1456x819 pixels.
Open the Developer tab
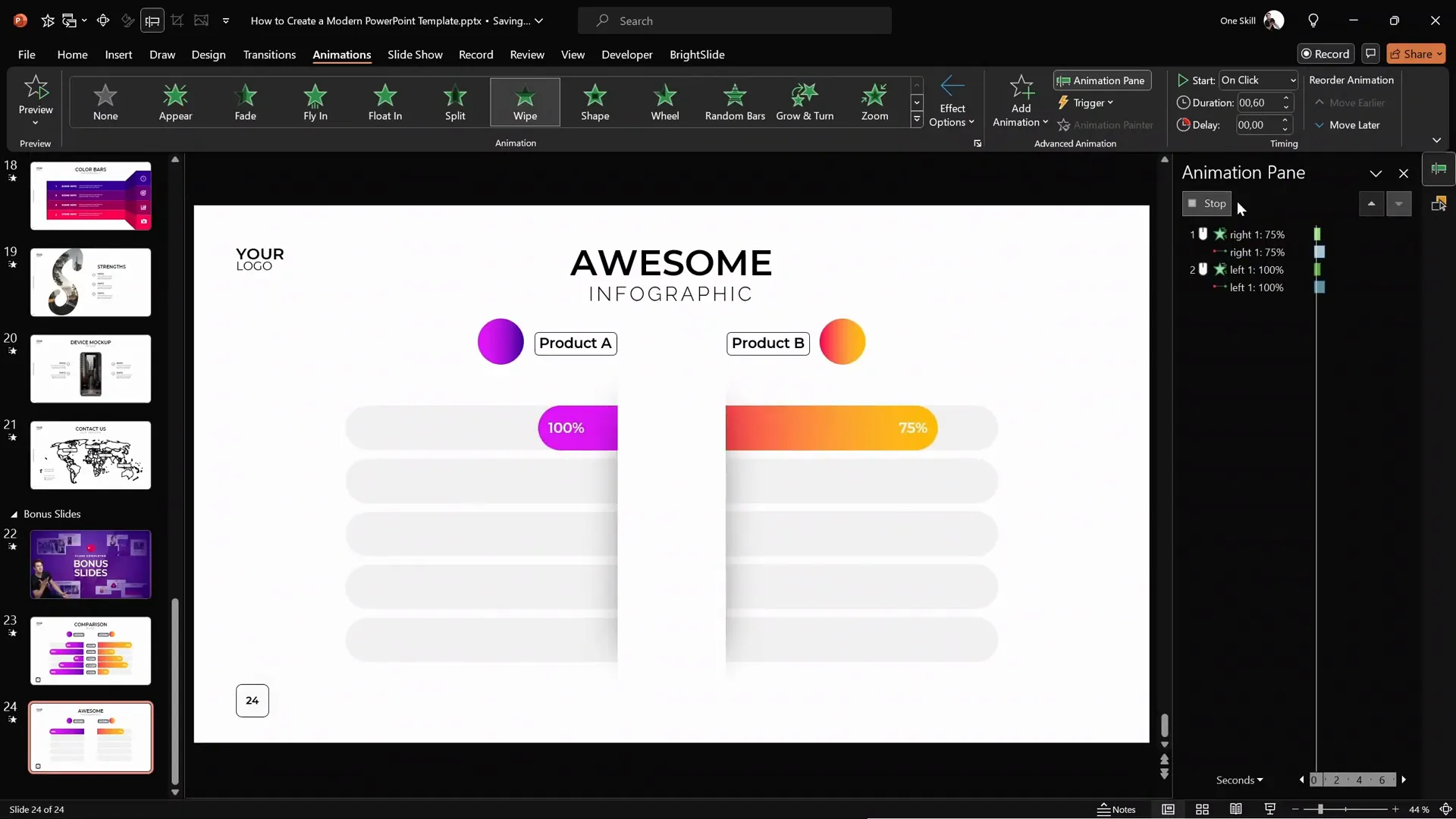[x=626, y=55]
